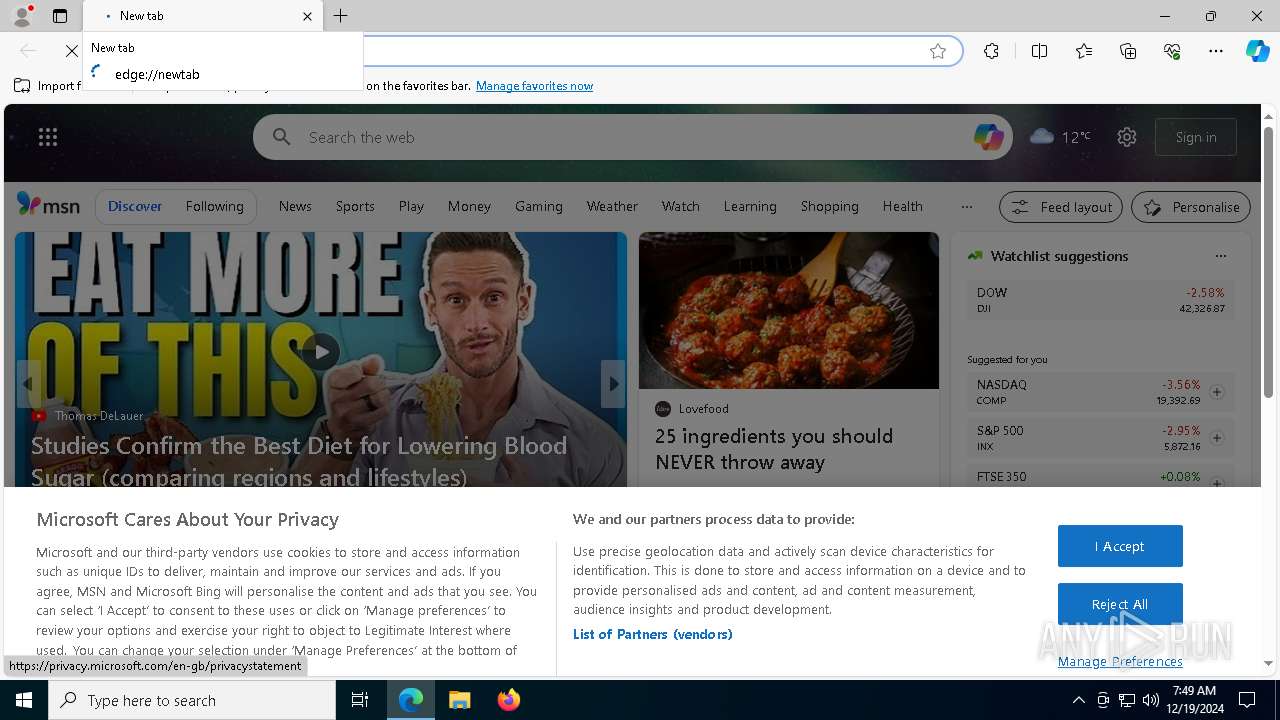Open Best Diet for Lowering Blood Sugar headline
Viewport: 1280px width, 720px height.
pos(299,461)
